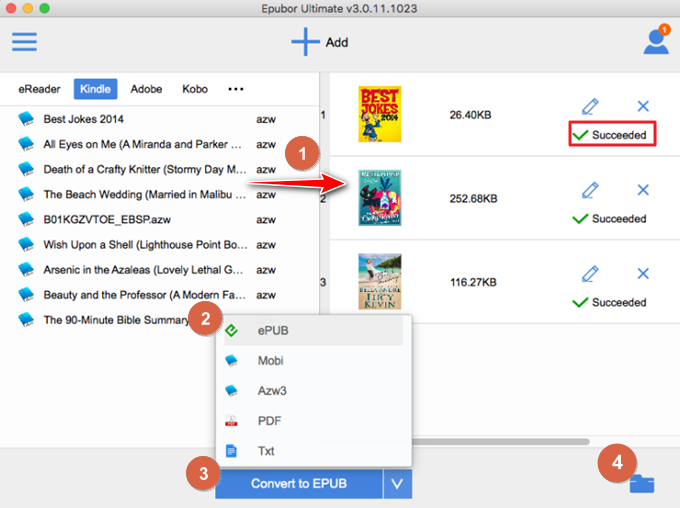680x508 pixels.
Task: Click the Add plus icon
Action: [305, 42]
